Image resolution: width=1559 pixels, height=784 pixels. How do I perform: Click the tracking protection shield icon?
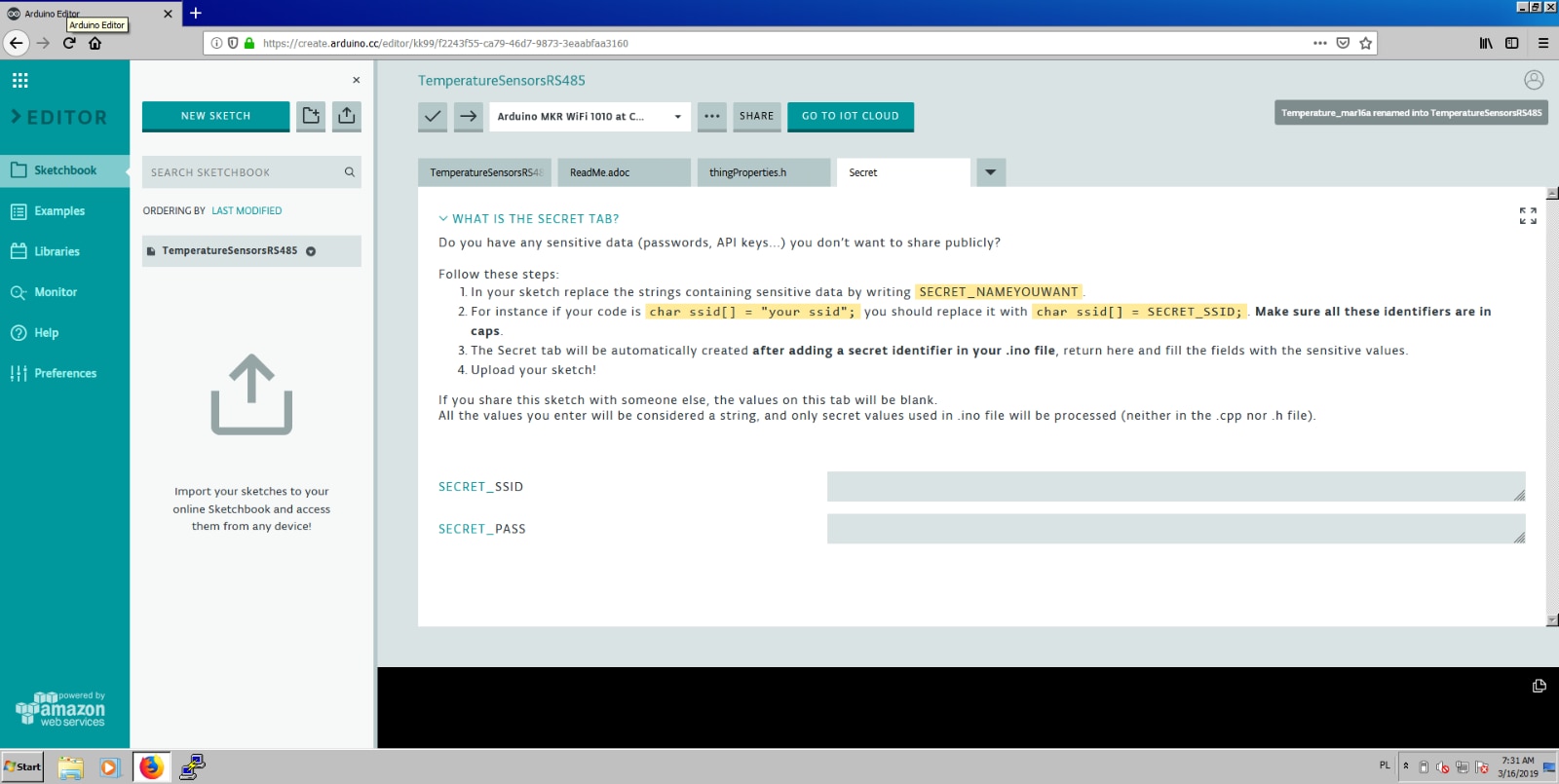click(233, 43)
